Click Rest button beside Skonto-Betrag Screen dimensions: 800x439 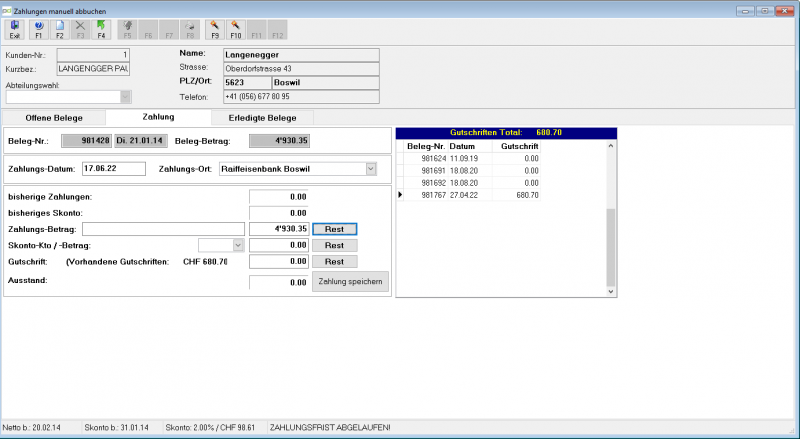click(x=335, y=246)
